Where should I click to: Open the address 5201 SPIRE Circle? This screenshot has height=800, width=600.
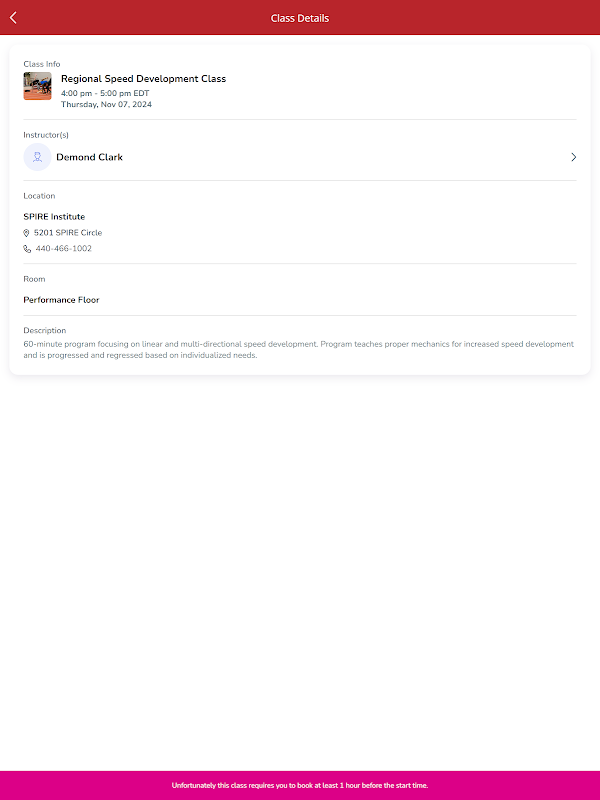point(68,233)
